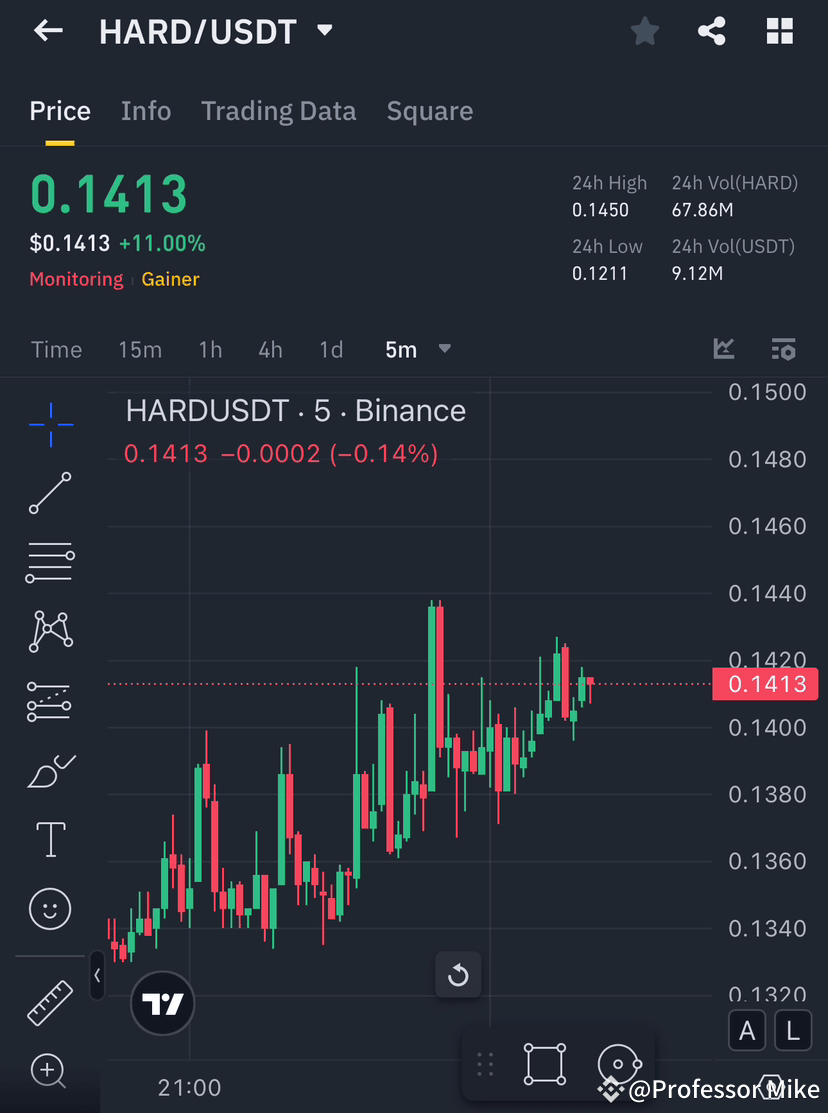Open the trading pair selector next to HARD/USDT
Image resolution: width=828 pixels, height=1113 pixels.
click(324, 31)
